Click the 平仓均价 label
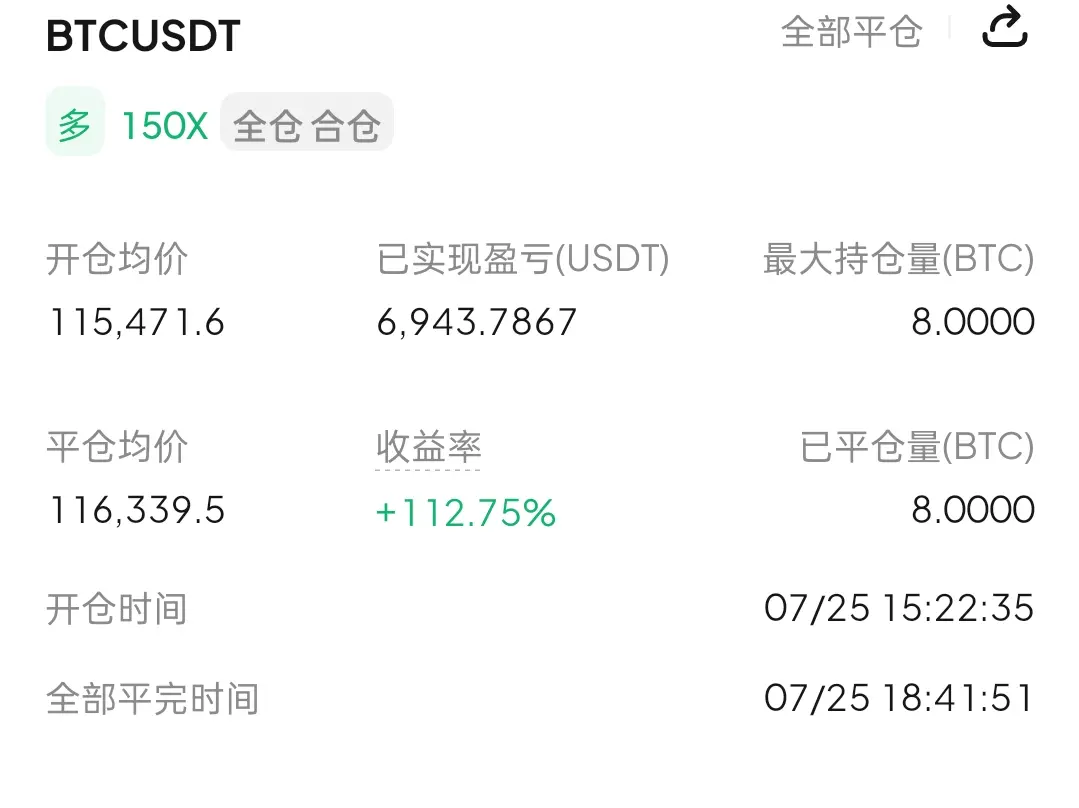This screenshot has height=808, width=1079. (117, 447)
